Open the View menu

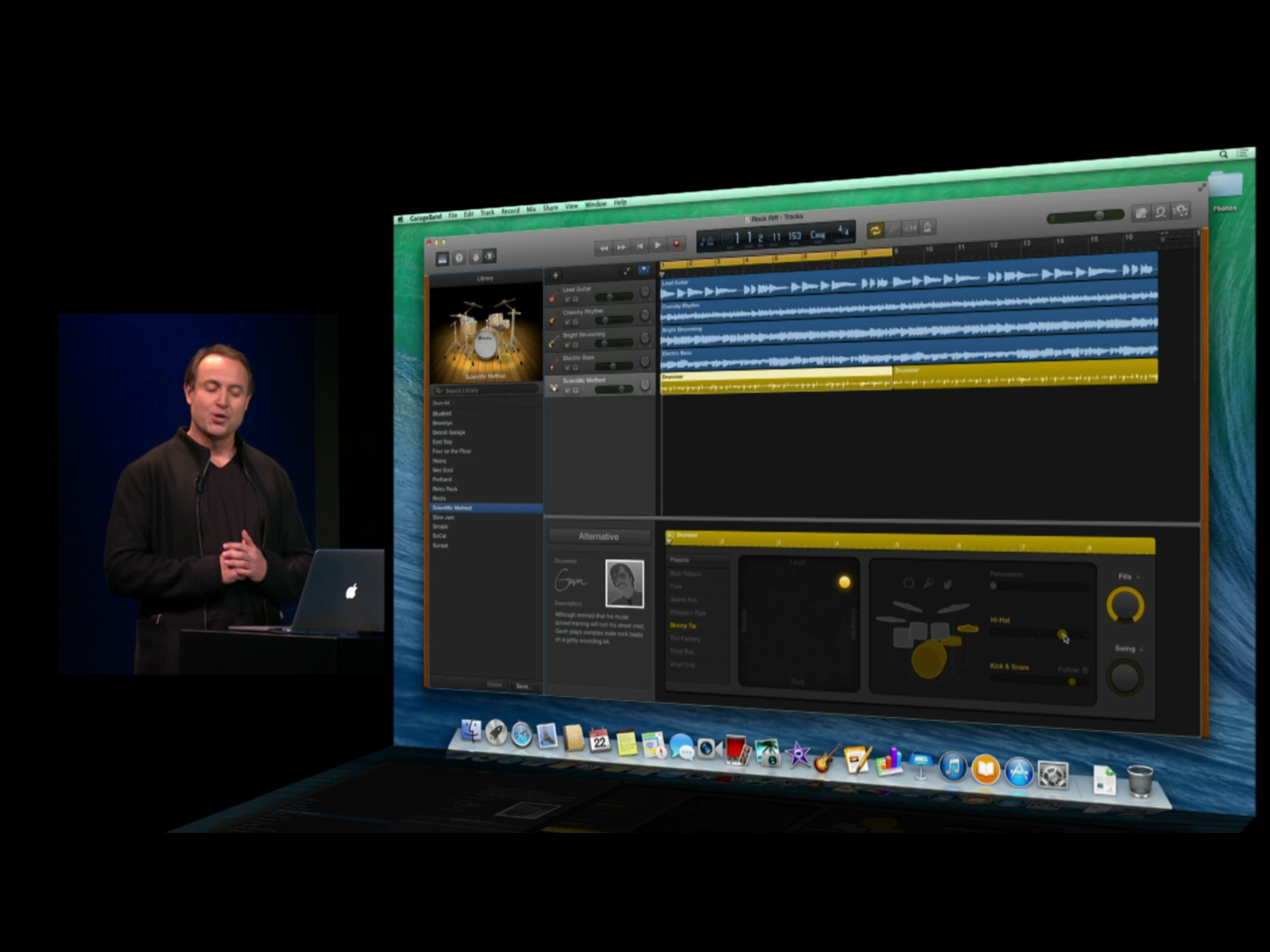[x=571, y=206]
